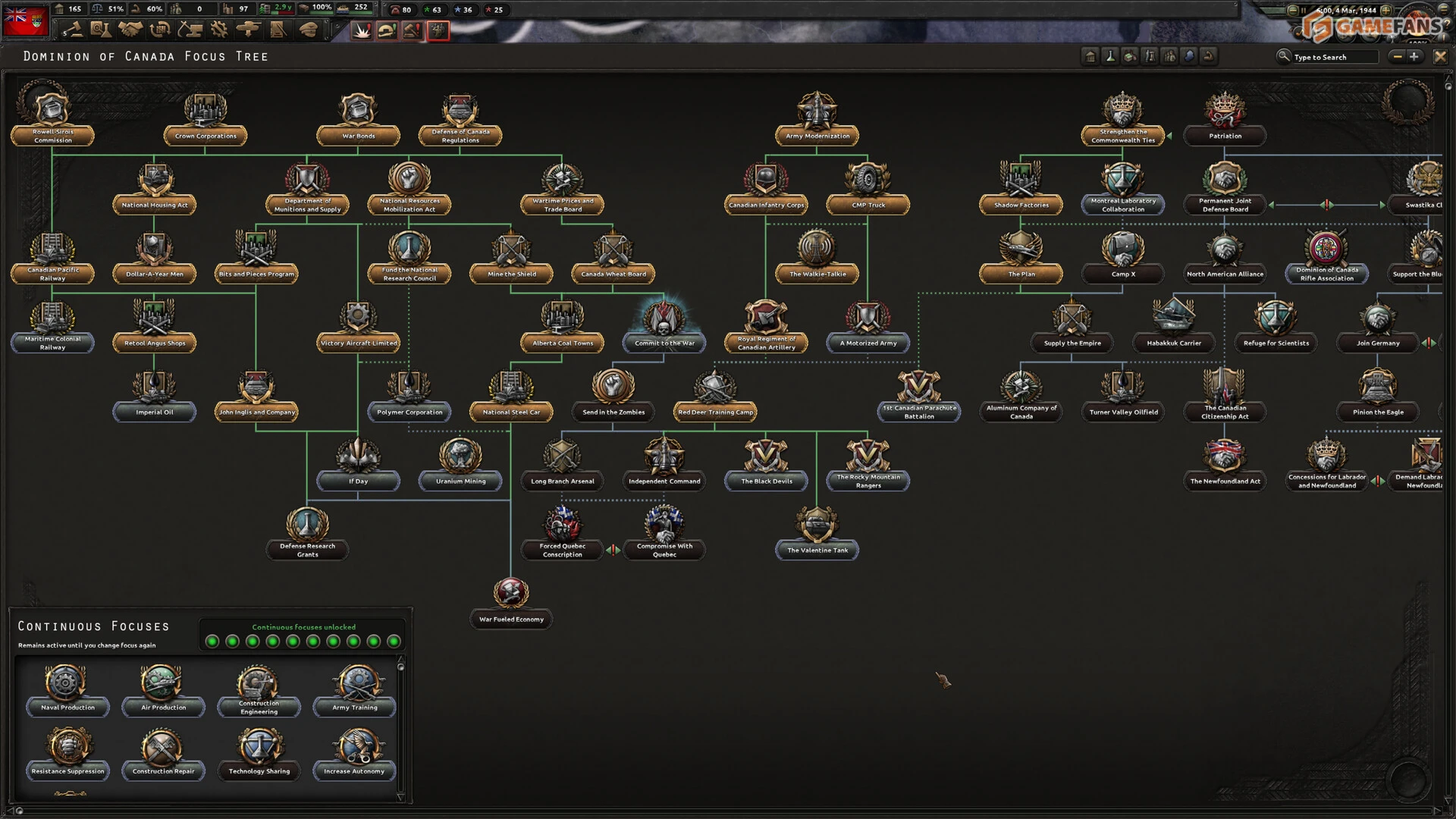Screen dimensions: 1456x819
Task: Toggle the research flask focus filter
Action: (x=1110, y=56)
